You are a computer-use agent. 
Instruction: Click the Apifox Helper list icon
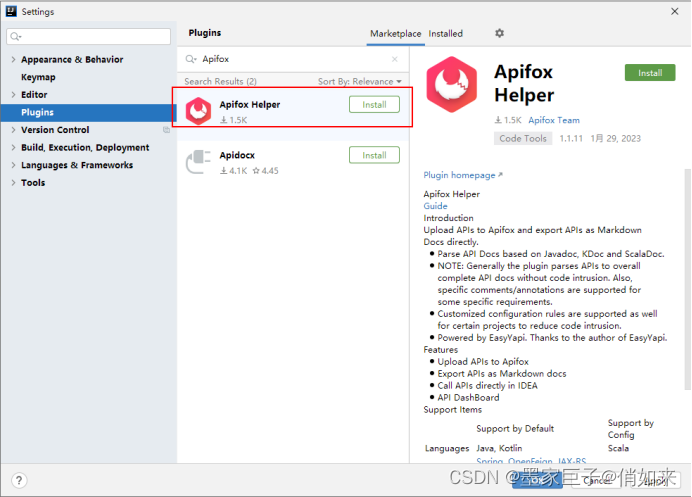click(x=198, y=111)
